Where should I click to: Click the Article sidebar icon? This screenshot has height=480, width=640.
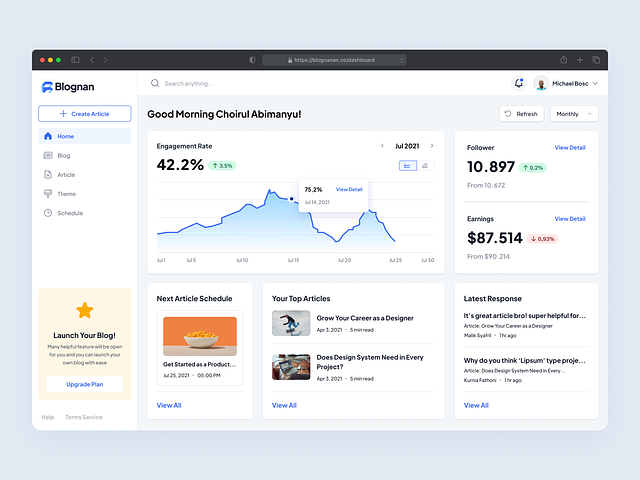click(x=48, y=174)
